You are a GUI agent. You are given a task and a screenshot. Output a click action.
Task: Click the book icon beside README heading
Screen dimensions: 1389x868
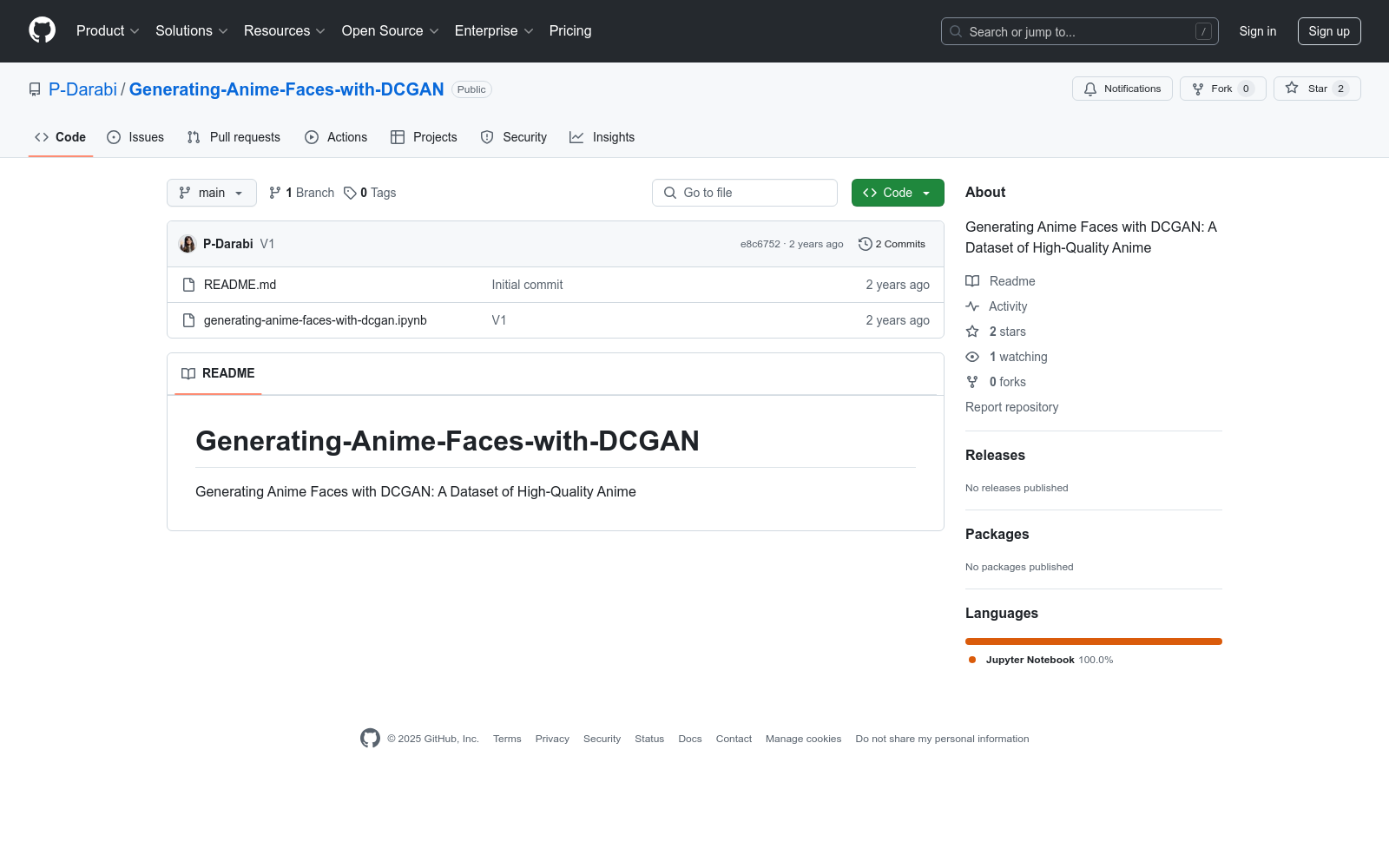(188, 373)
